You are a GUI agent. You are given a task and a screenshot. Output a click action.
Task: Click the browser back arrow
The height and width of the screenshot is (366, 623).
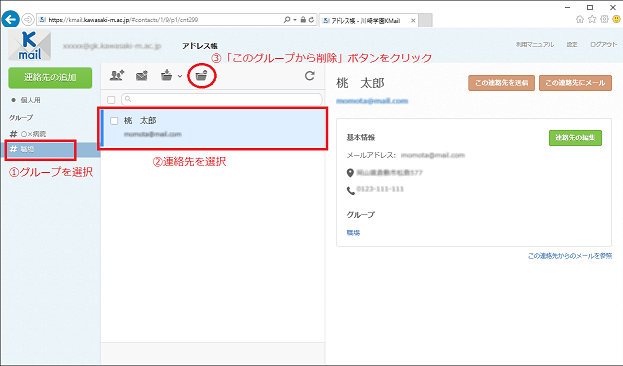(10, 19)
